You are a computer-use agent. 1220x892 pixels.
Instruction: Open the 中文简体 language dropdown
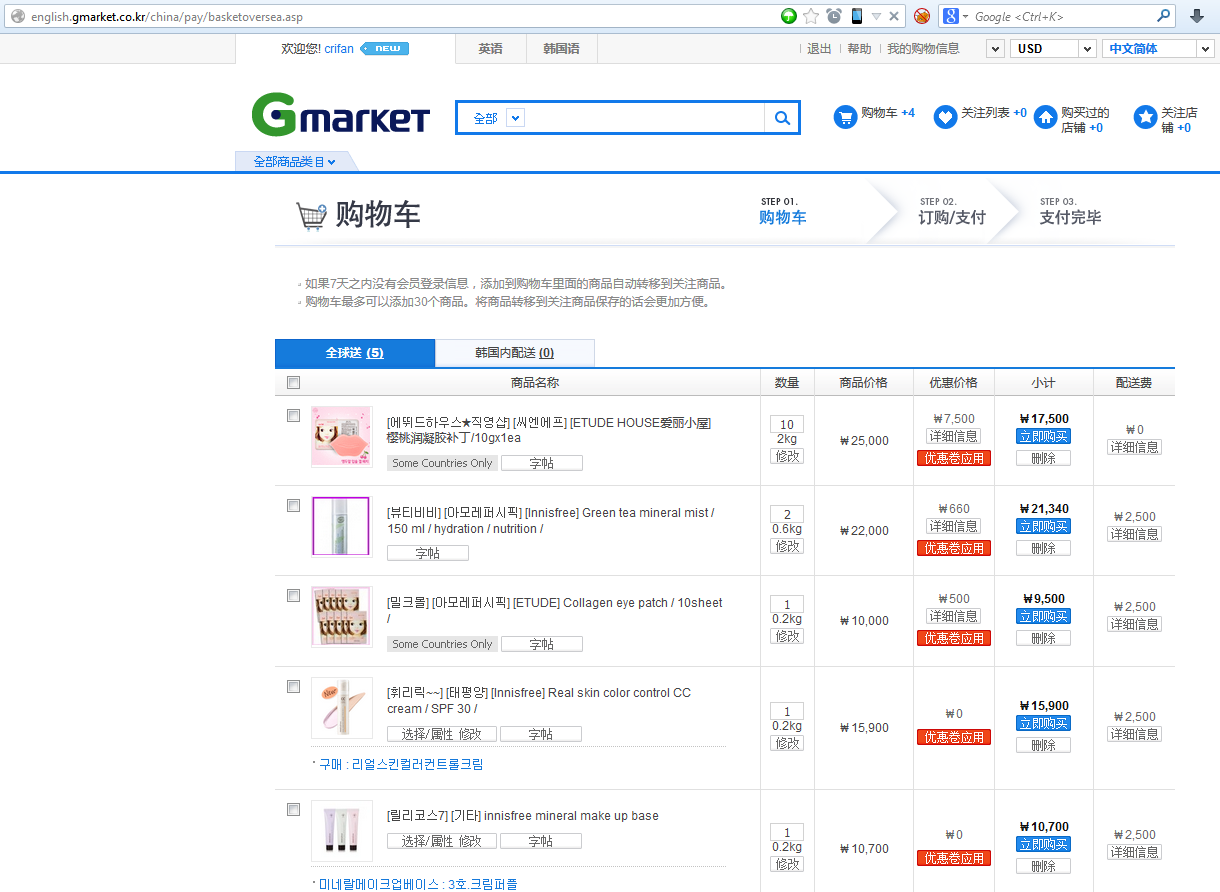(1158, 48)
